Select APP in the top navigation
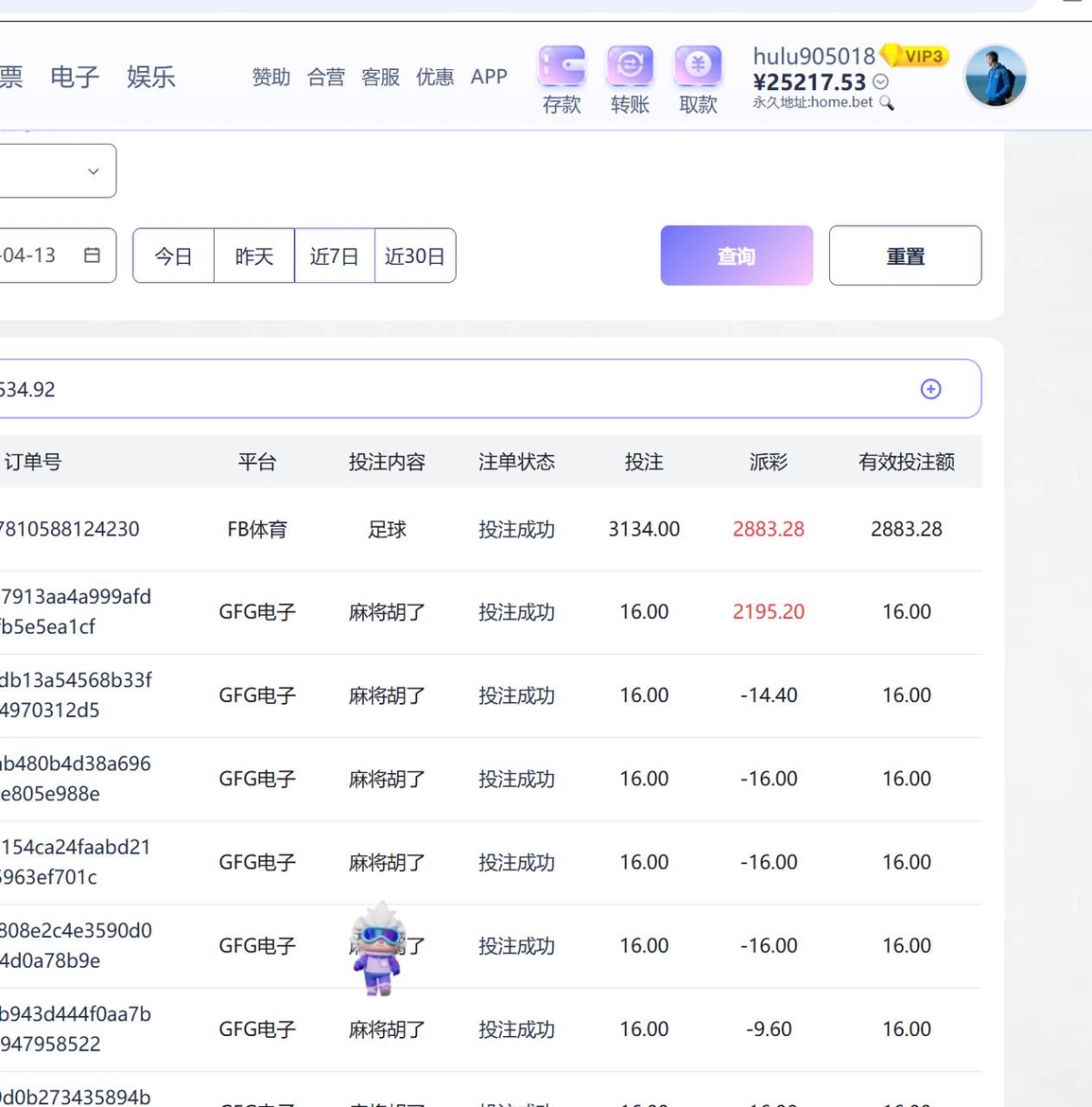The image size is (1092, 1107). coord(489,77)
